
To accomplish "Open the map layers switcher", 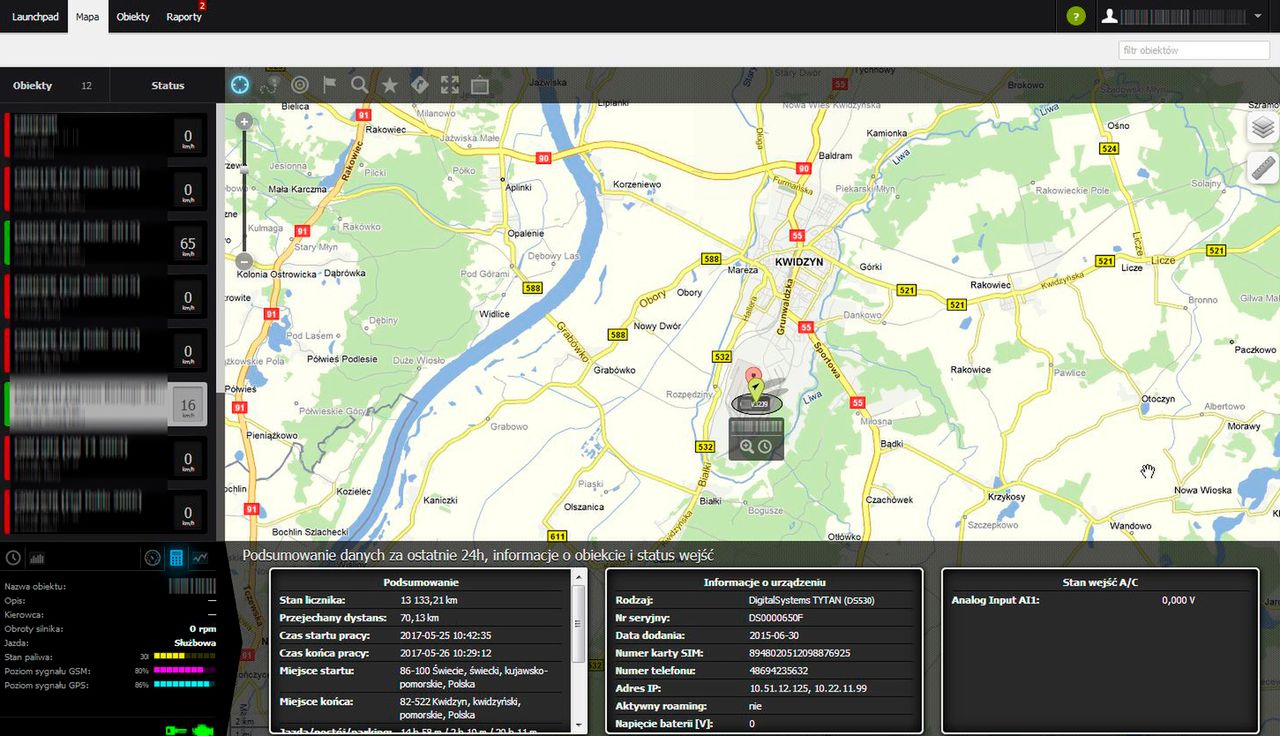I will tap(1263, 127).
